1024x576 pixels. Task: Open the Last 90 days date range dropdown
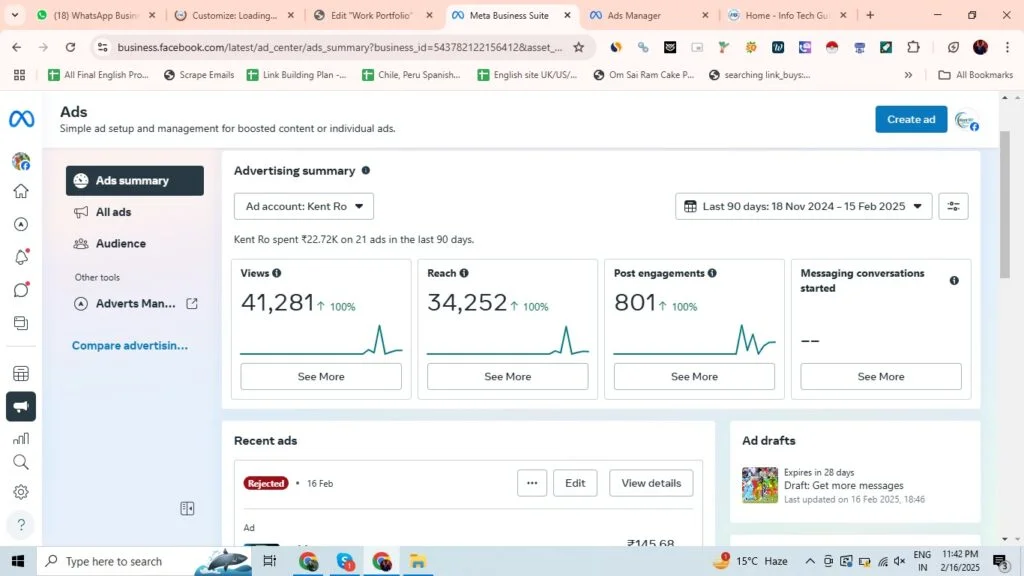click(x=804, y=206)
